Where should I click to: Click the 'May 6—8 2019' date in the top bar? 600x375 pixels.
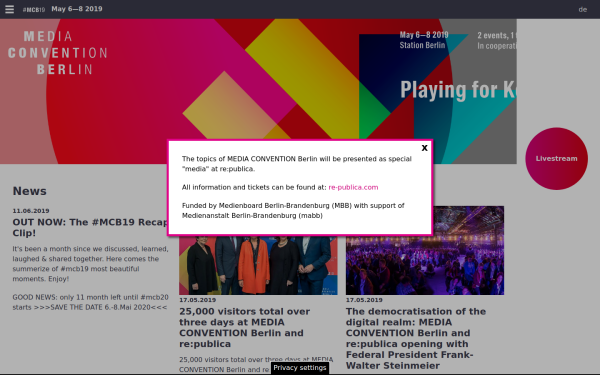point(77,9)
